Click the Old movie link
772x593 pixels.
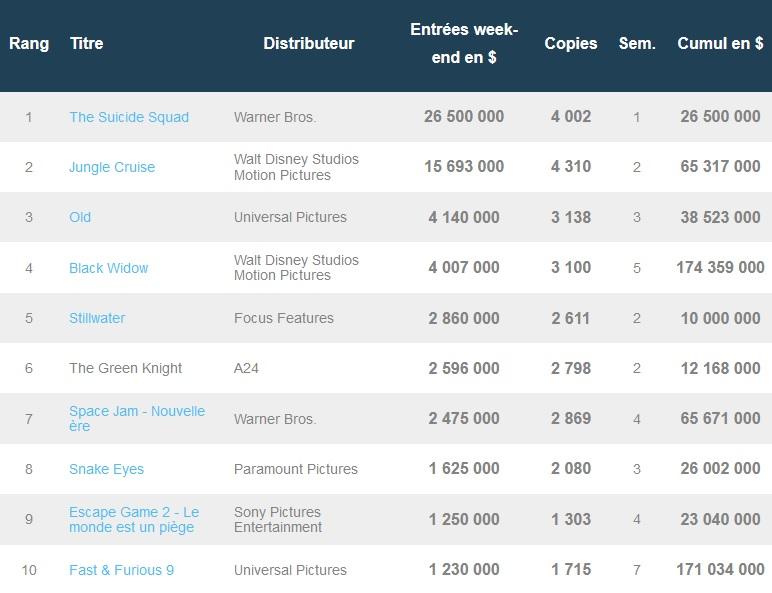tap(80, 217)
